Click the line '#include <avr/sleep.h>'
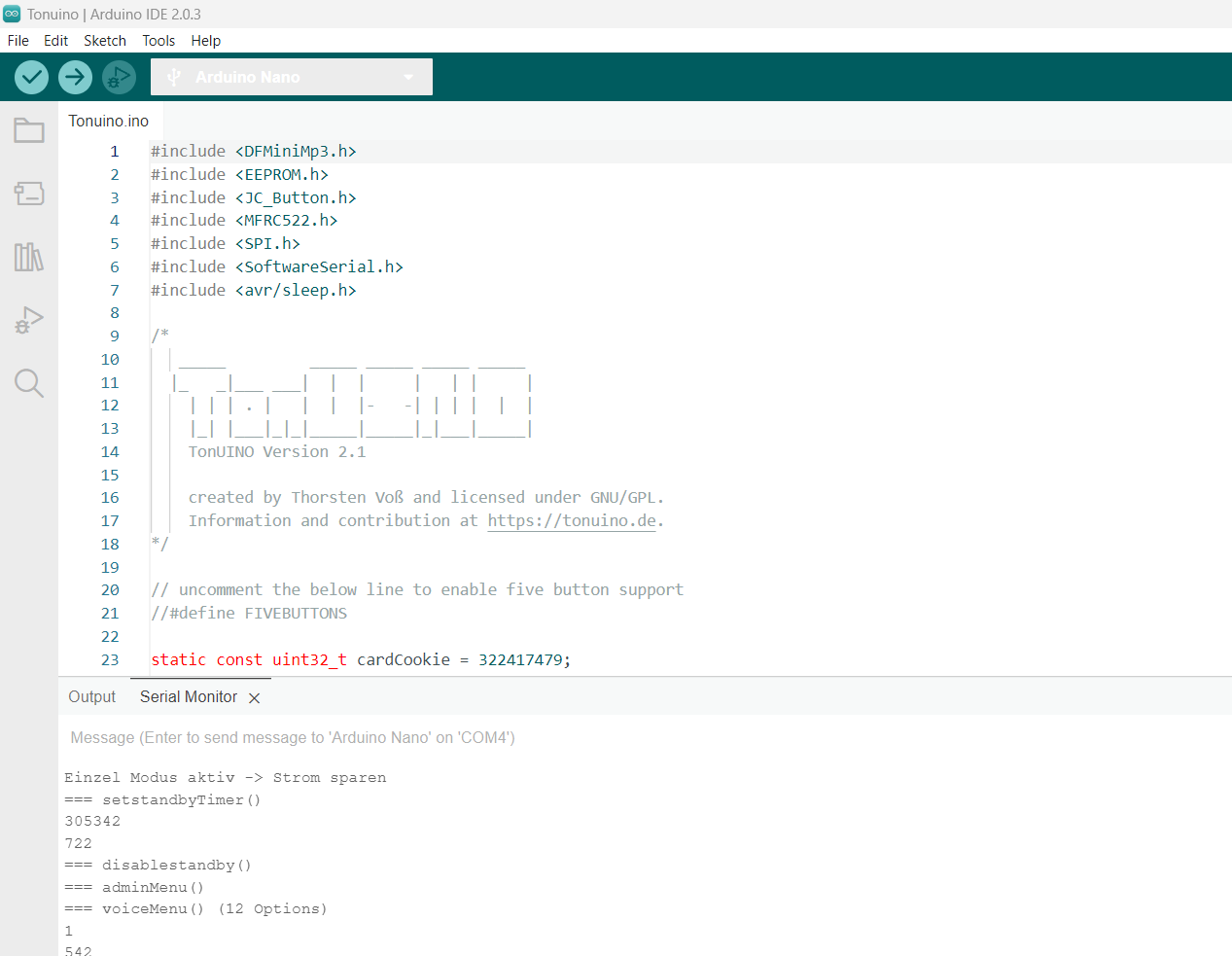This screenshot has width=1232, height=956. (254, 290)
